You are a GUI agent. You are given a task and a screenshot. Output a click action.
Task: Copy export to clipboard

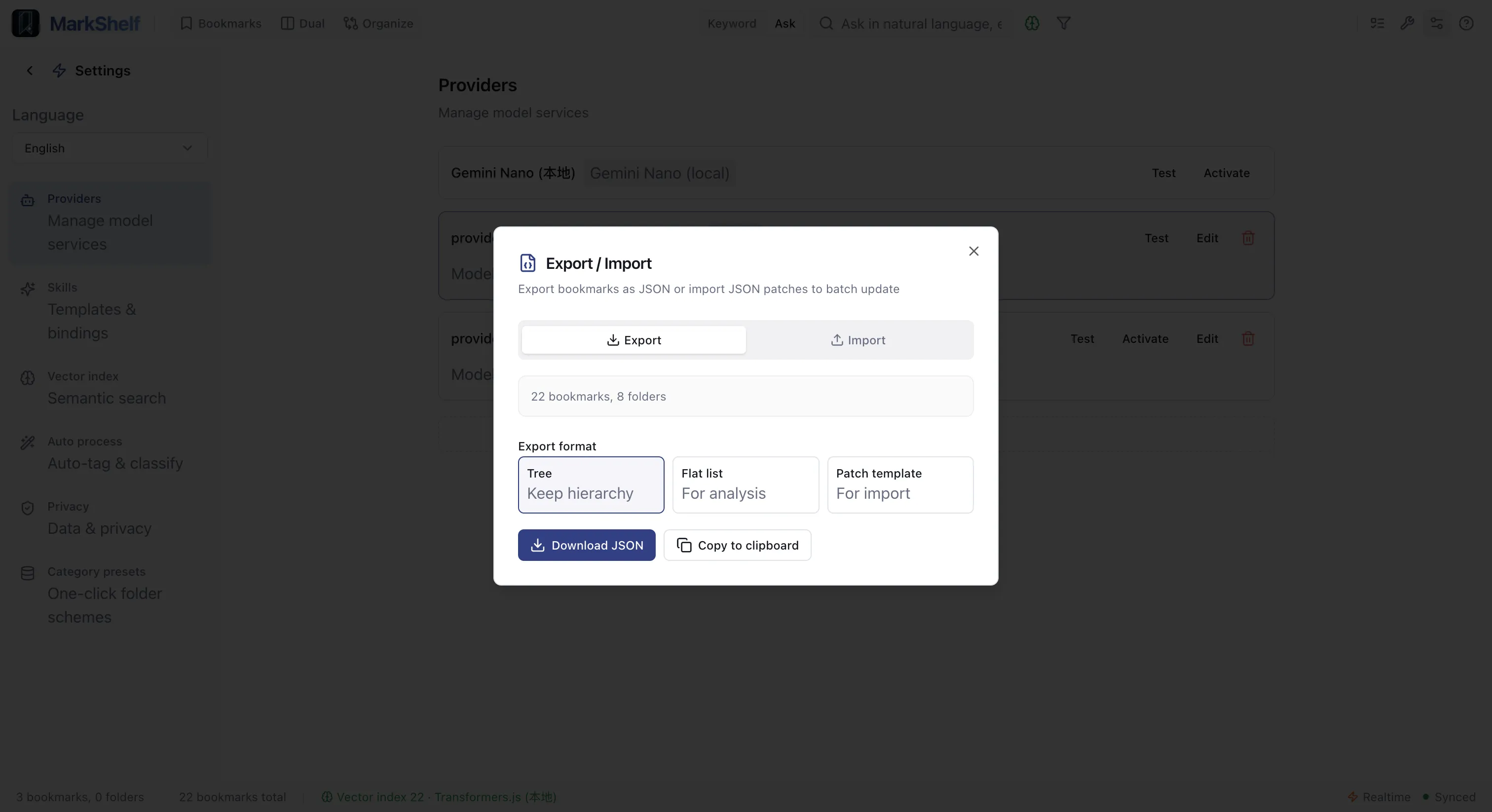click(737, 545)
